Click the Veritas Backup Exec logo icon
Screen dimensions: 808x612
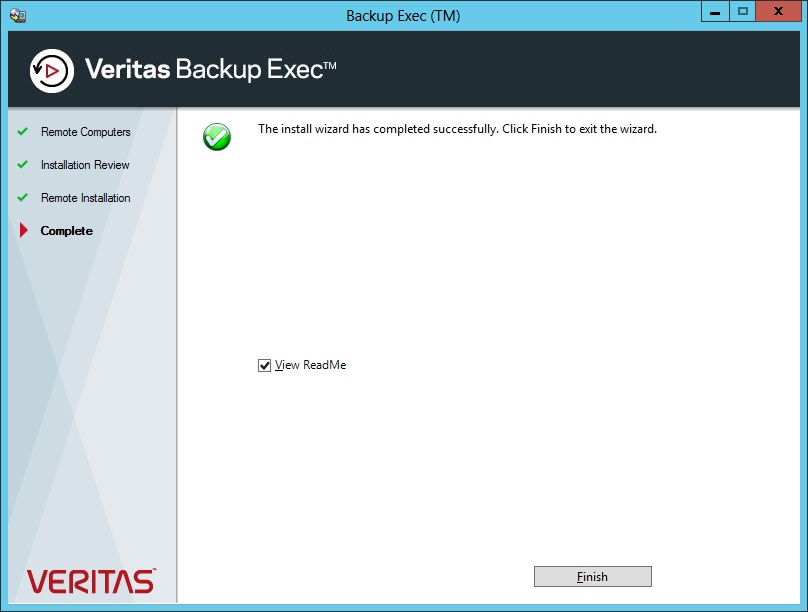pyautogui.click(x=52, y=71)
